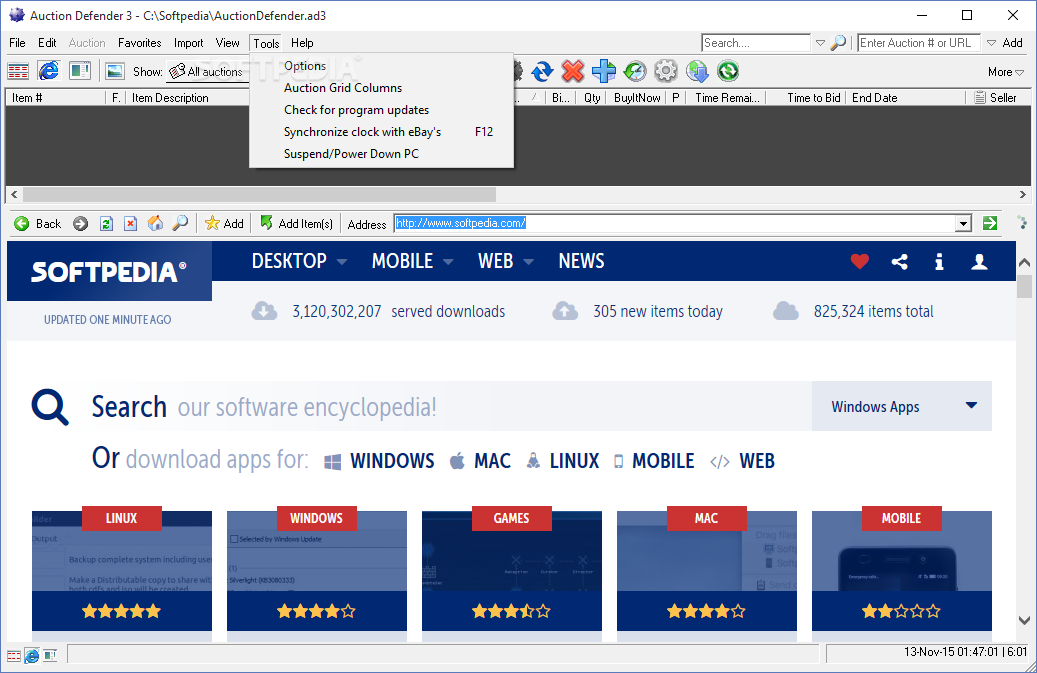
Task: Click the red heart icon on Softpedia header
Action: tap(860, 262)
